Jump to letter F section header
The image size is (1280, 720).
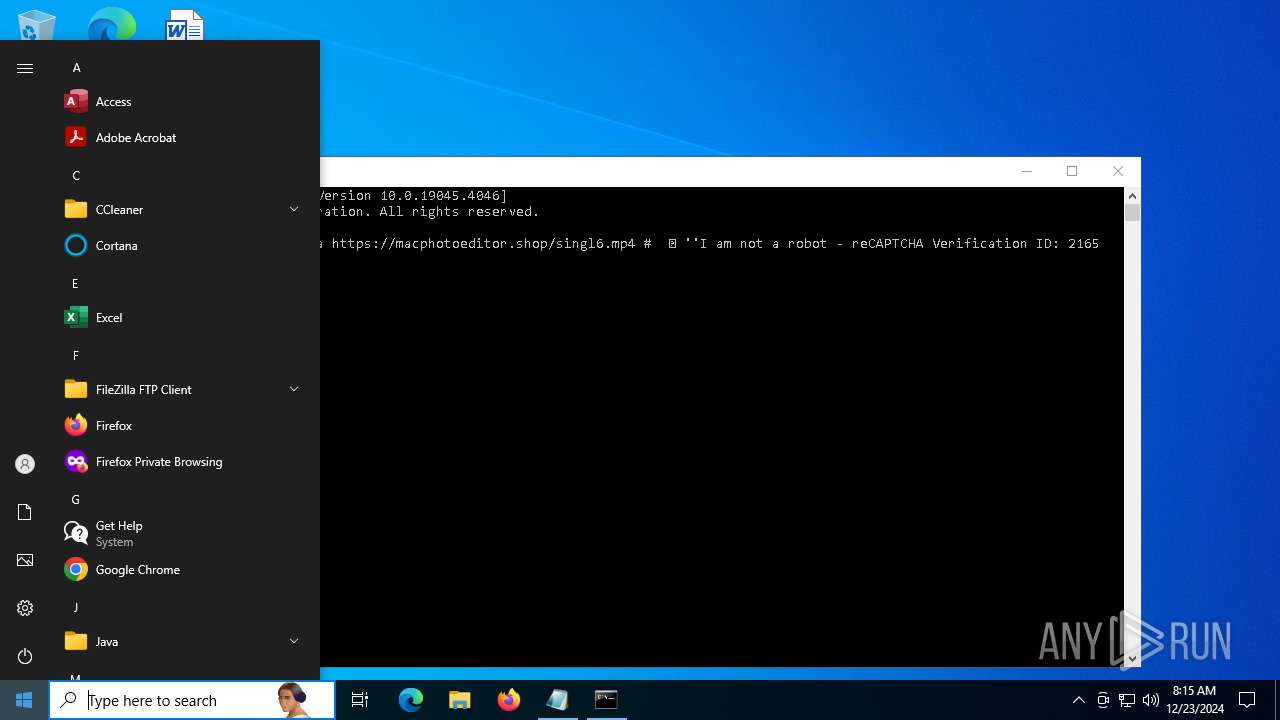[x=75, y=356]
